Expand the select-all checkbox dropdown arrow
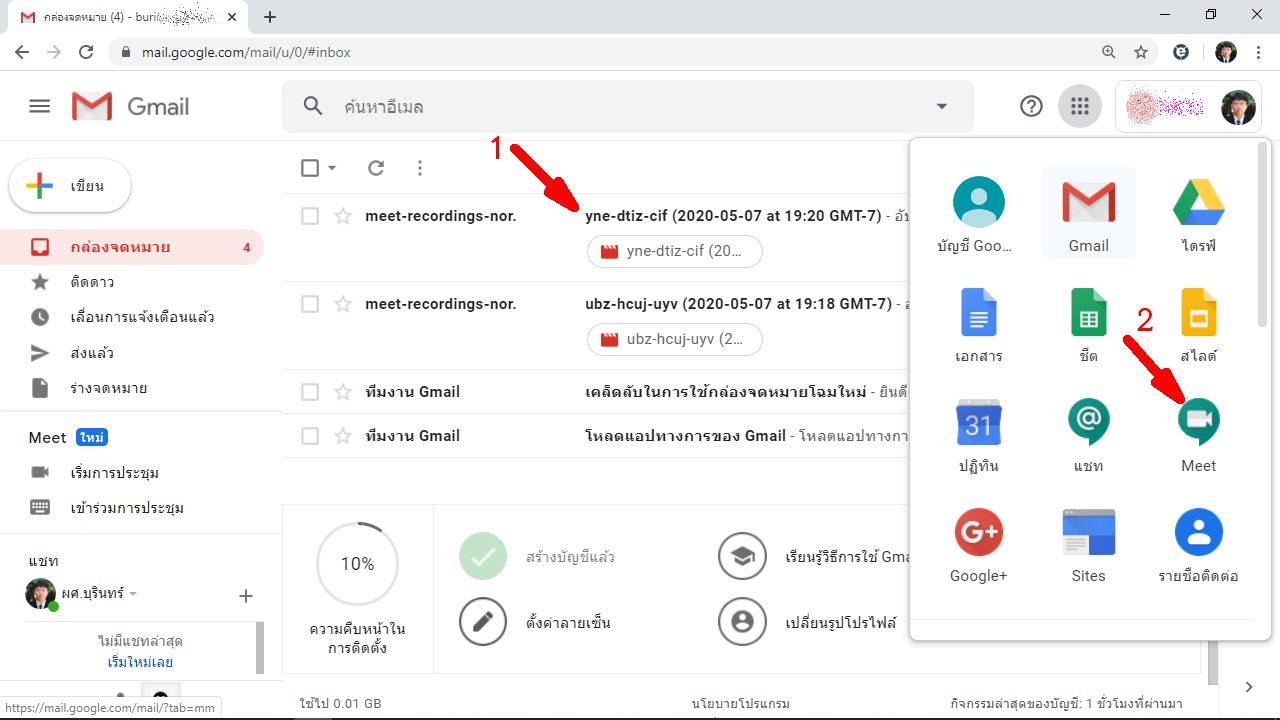1280x720 pixels. (332, 168)
